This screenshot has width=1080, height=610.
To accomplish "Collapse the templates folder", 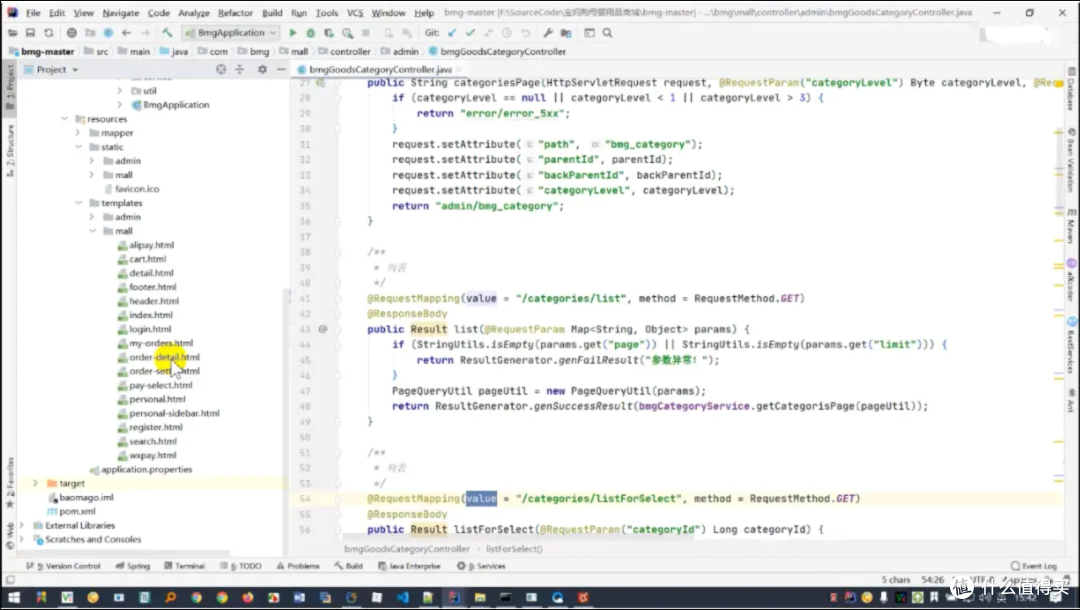I will coord(79,203).
